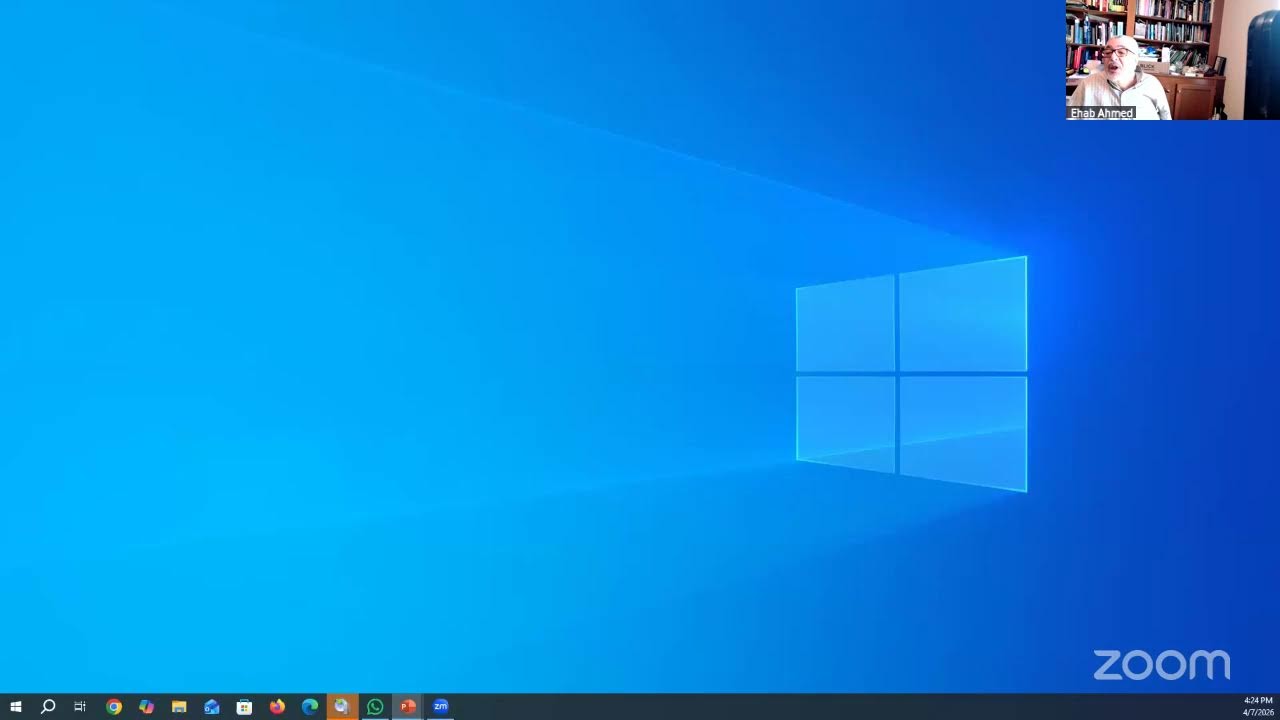The height and width of the screenshot is (720, 1280).
Task: Launch Microsoft Edge from the taskbar
Action: 310,707
